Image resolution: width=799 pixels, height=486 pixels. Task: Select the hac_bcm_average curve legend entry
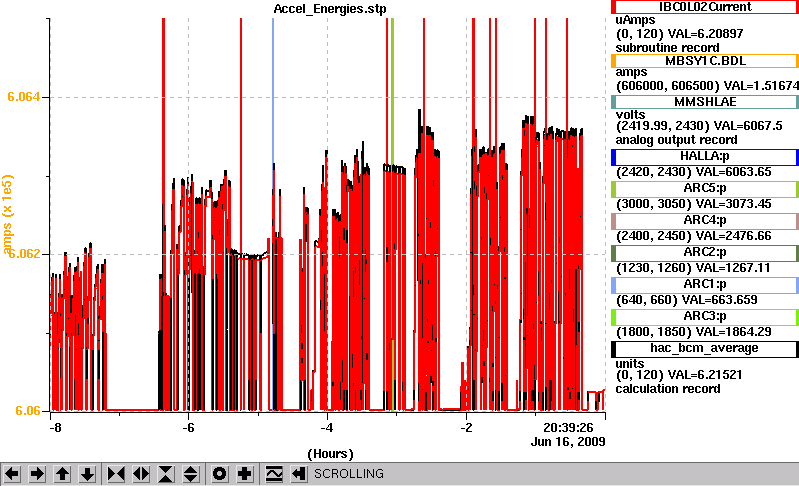click(x=705, y=349)
